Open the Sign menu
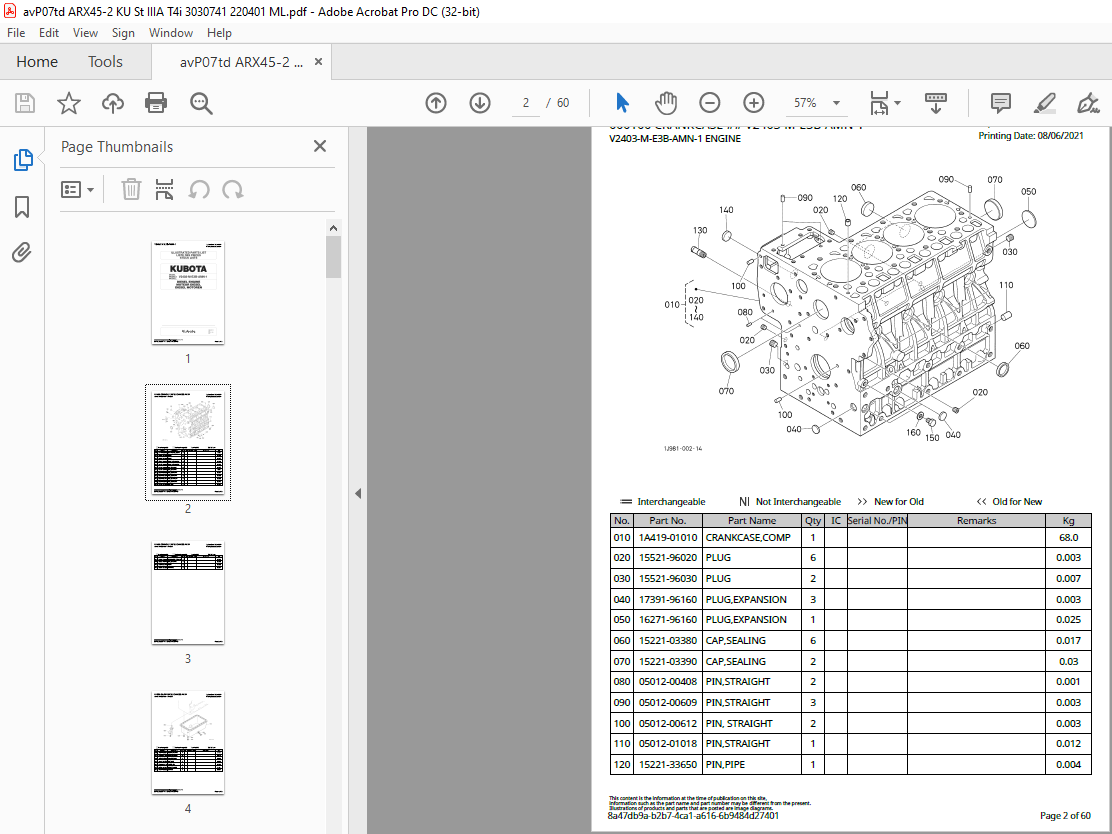 123,33
